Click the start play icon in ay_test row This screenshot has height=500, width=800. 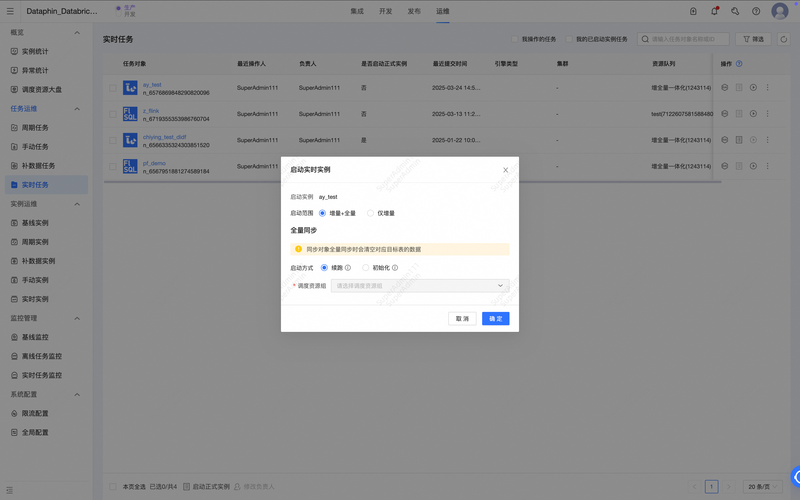pyautogui.click(x=753, y=88)
